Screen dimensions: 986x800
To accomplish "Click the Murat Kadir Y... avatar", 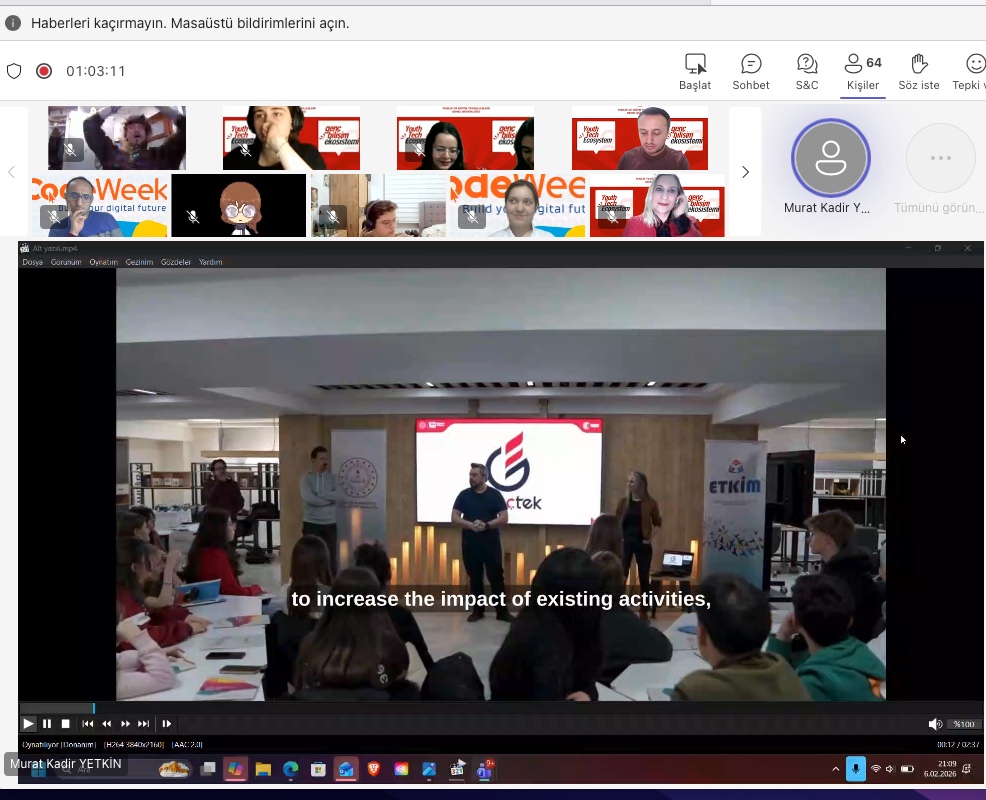I will pyautogui.click(x=830, y=159).
